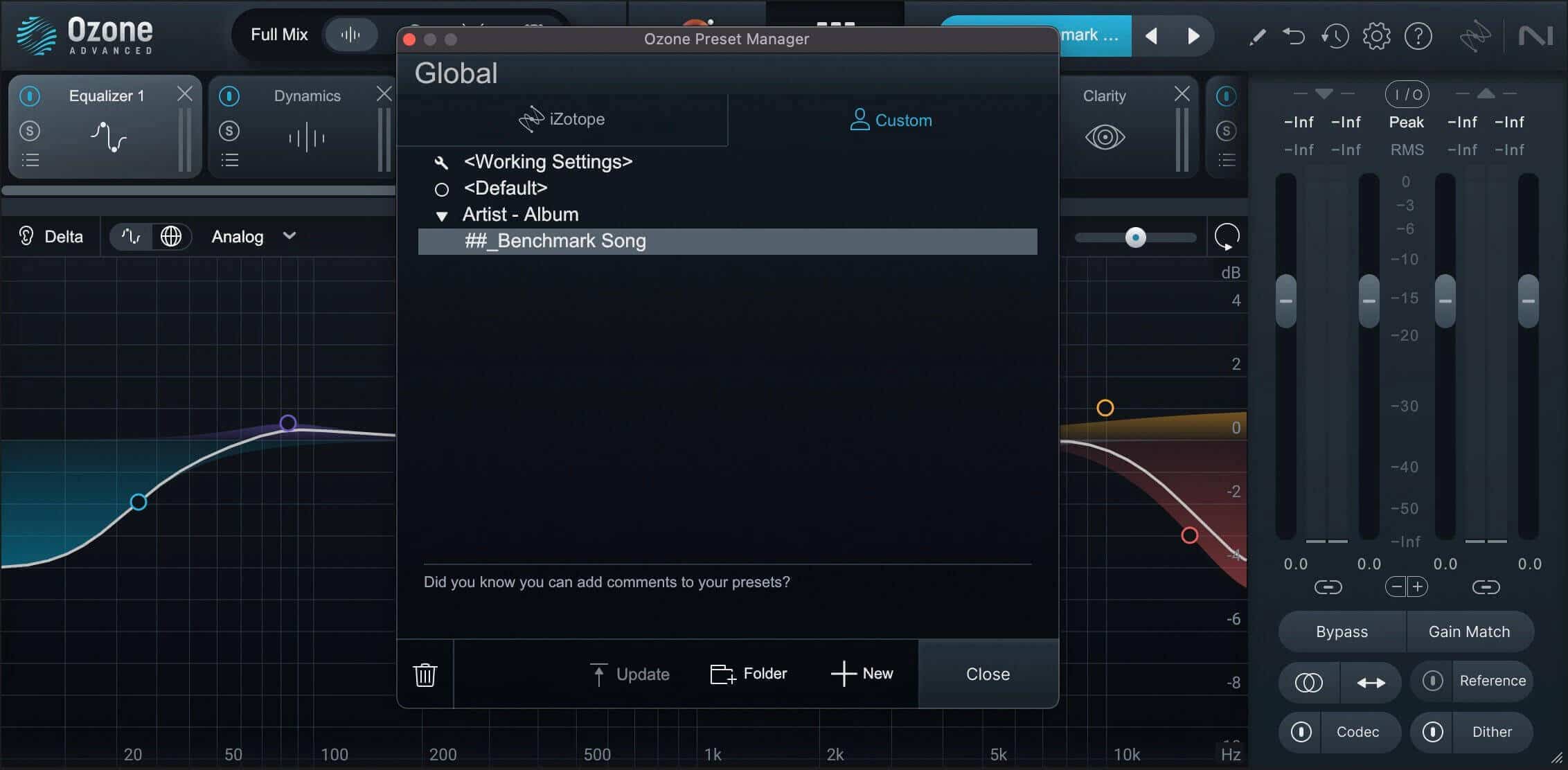Click the Update preset button

pos(630,674)
